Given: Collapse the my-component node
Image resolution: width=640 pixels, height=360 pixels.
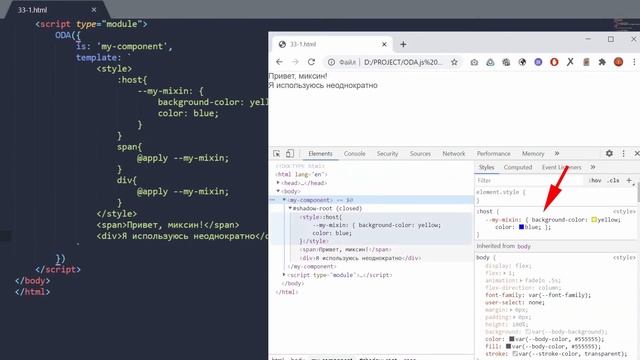Looking at the screenshot, I should pos(284,200).
